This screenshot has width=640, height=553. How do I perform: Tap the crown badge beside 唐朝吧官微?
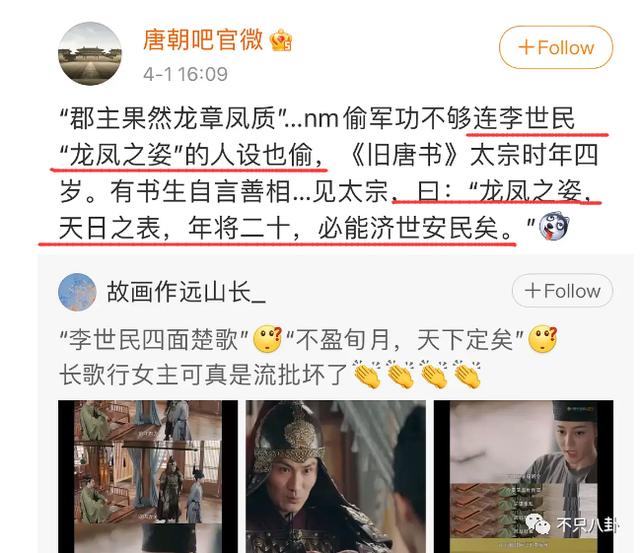281,40
